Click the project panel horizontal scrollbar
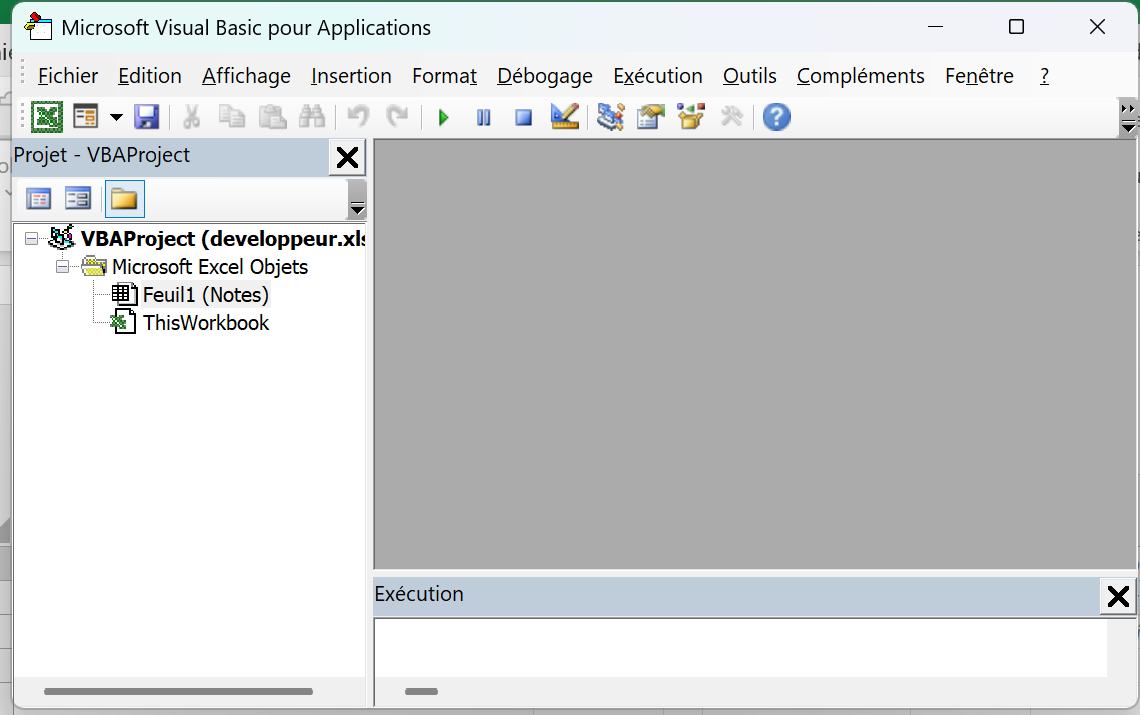Viewport: 1140px width, 715px height. 178,692
